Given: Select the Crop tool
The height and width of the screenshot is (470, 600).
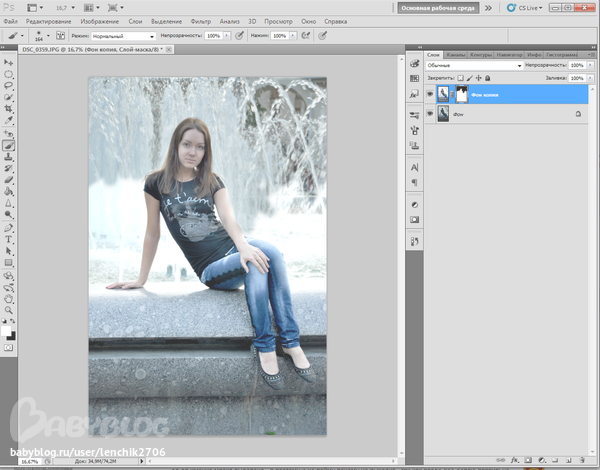Looking at the screenshot, I should (9, 109).
